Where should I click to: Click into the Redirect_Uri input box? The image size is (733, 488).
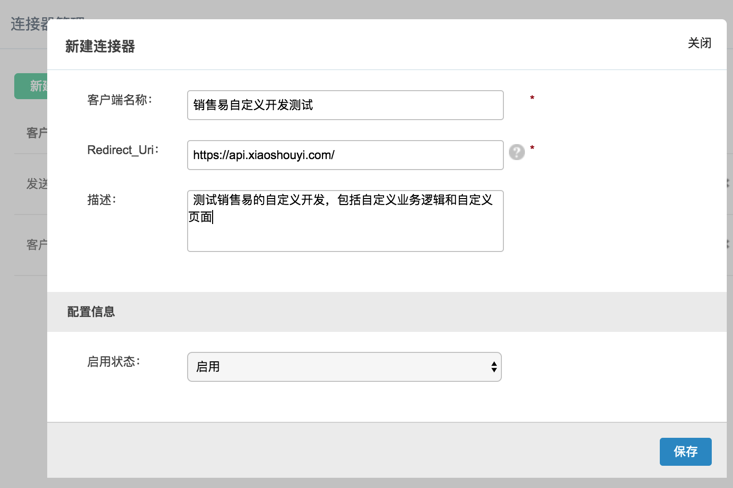point(345,155)
